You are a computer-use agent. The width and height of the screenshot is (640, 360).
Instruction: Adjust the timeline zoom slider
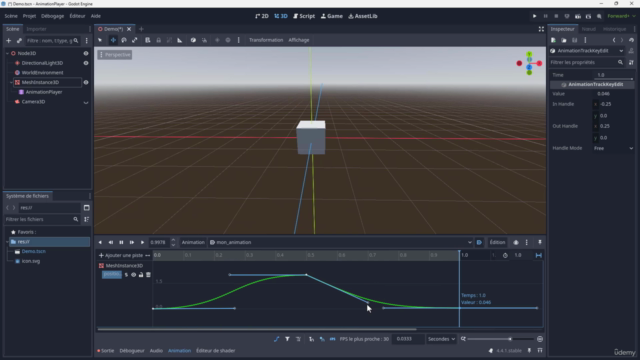pos(500,339)
